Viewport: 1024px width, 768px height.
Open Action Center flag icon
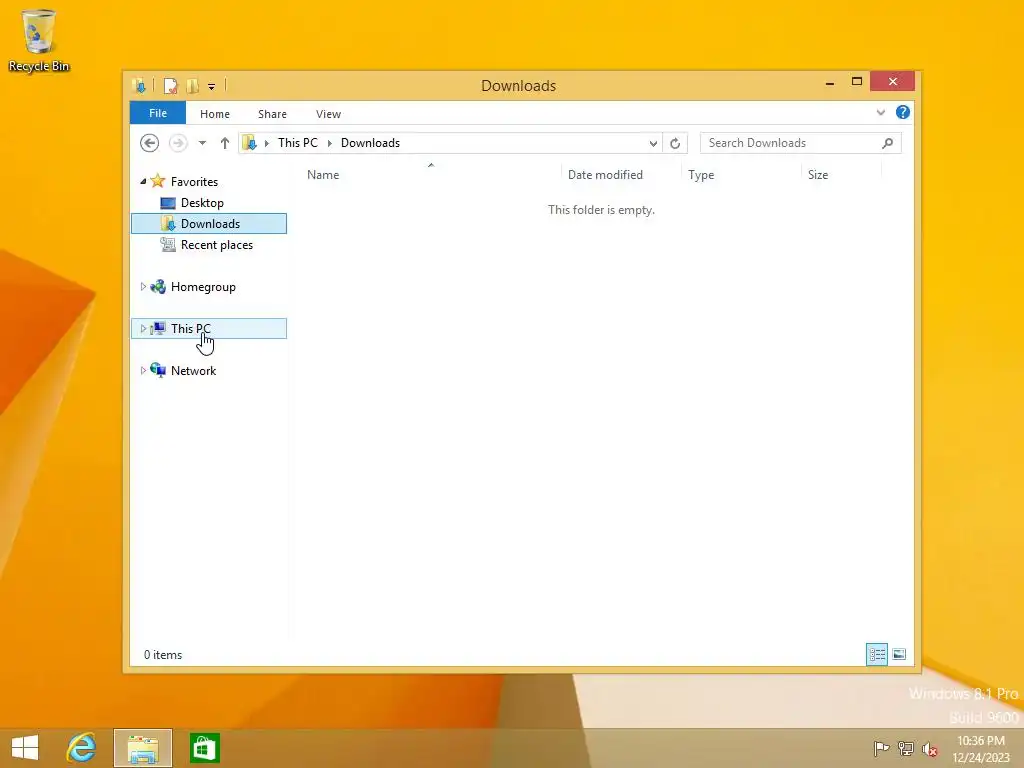pyautogui.click(x=882, y=748)
